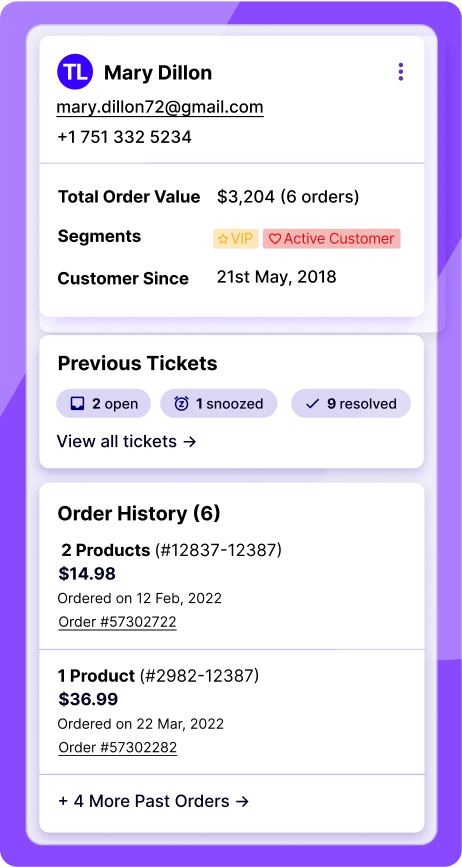The height and width of the screenshot is (867, 462).
Task: Click the star icon in VIP tag
Action: pyautogui.click(x=223, y=239)
